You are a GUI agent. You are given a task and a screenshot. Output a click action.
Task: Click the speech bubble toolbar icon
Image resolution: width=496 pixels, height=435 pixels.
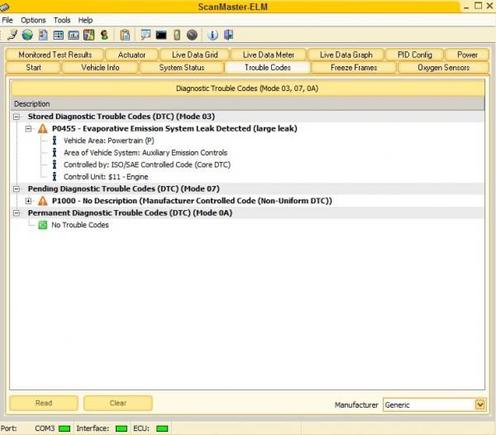[146, 35]
